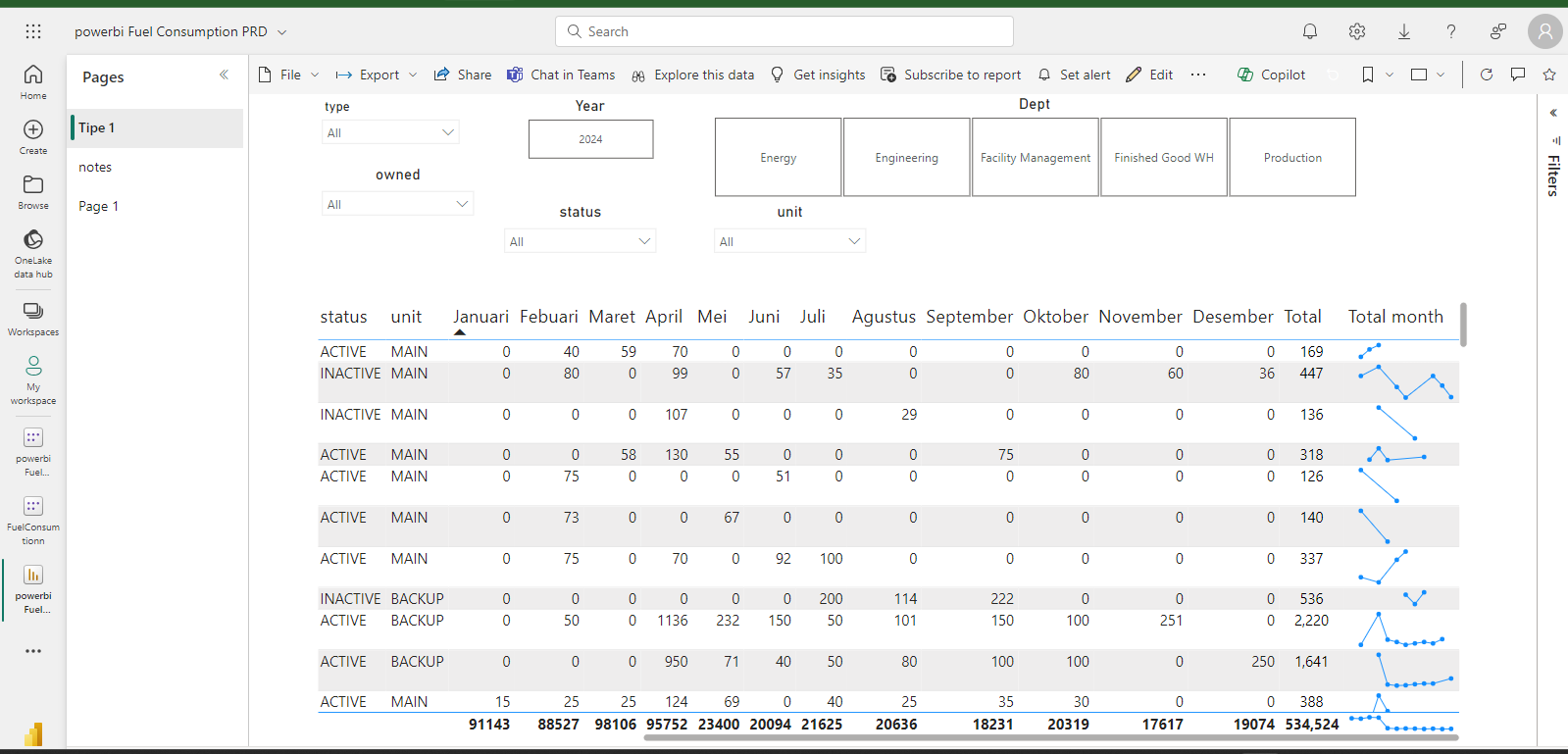Screen dimensions: 1568x754
Task: Expand report title dropdown chevron
Action: tap(282, 32)
